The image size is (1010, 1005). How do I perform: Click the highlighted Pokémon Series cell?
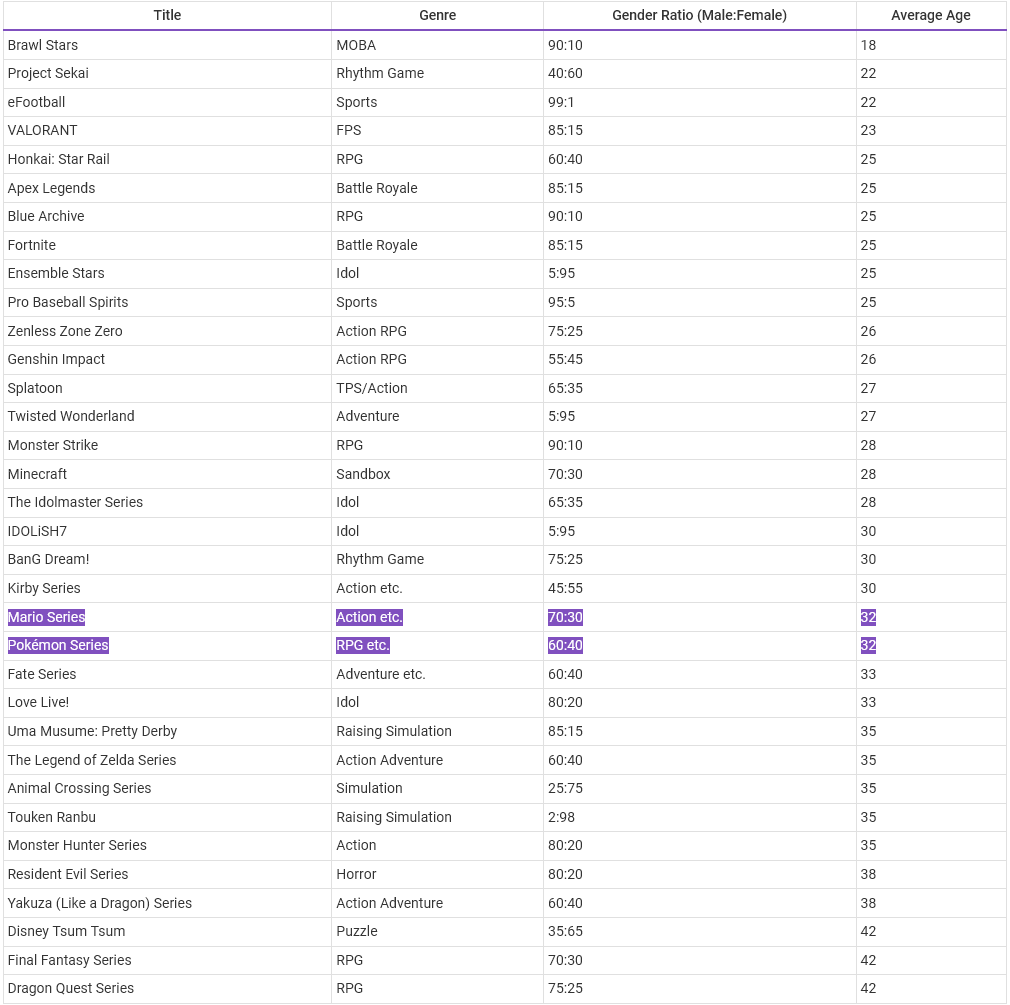(167, 646)
